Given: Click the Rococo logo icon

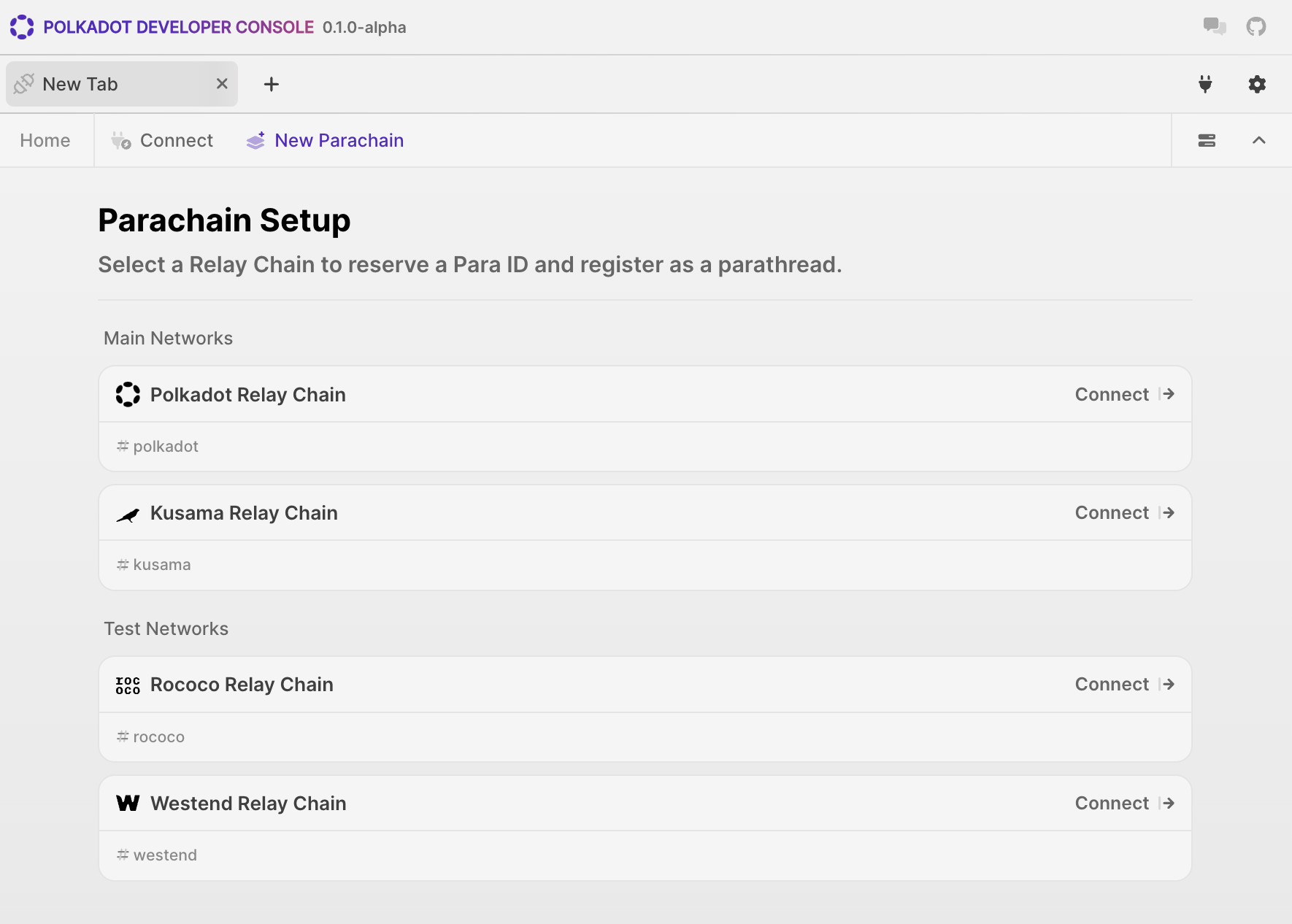Looking at the screenshot, I should 128,685.
